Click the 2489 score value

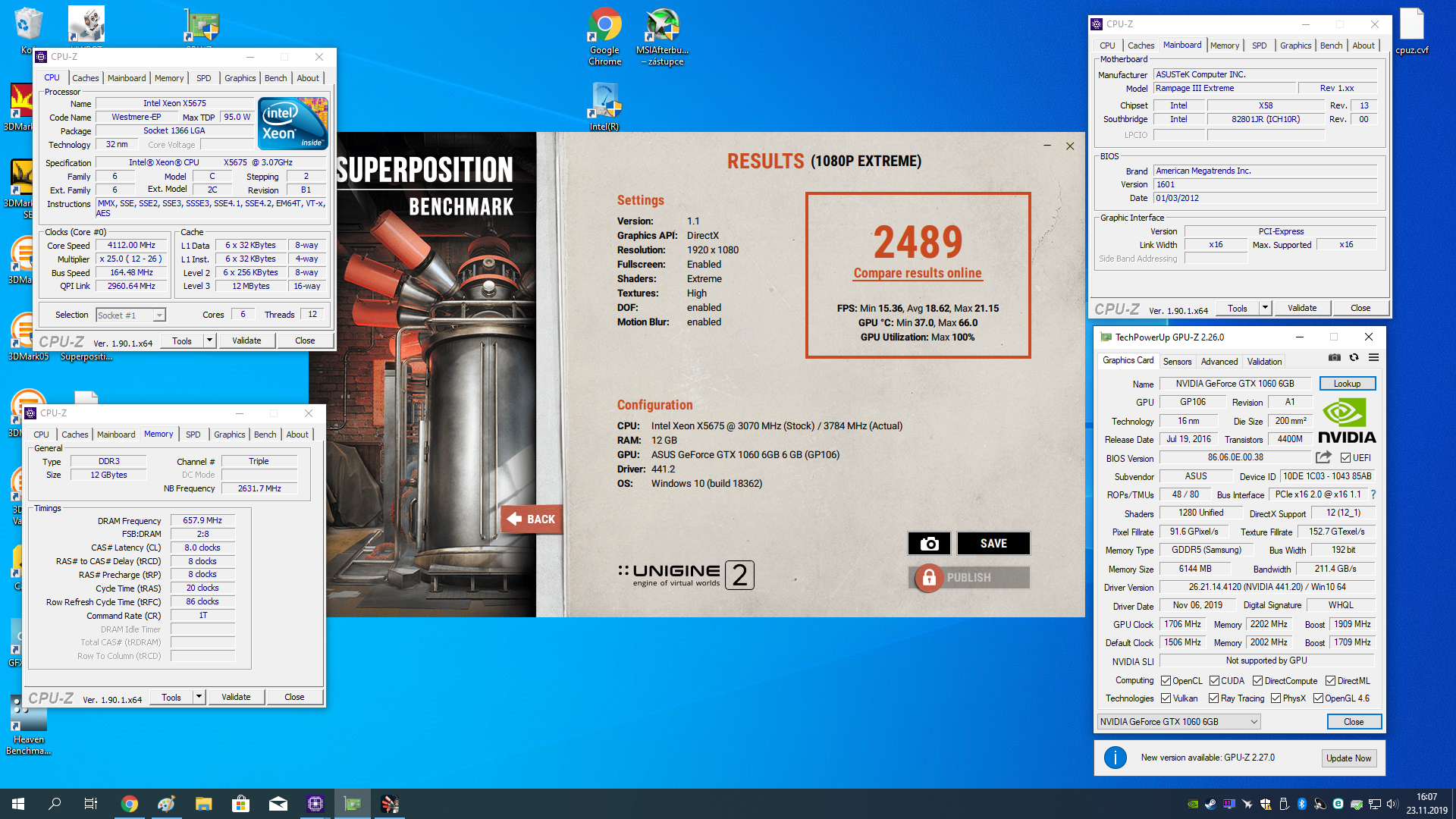(918, 242)
